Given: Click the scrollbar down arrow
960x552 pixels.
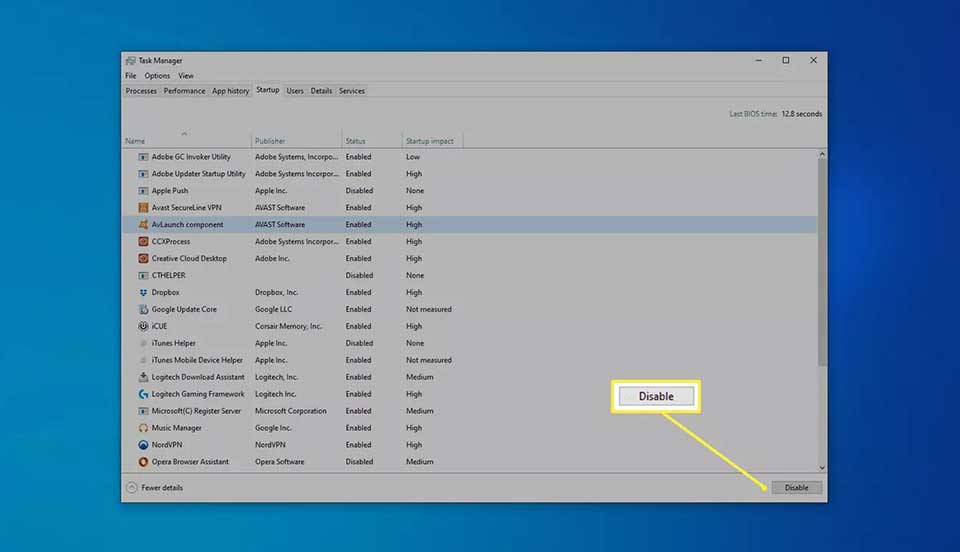Looking at the screenshot, I should point(822,468).
